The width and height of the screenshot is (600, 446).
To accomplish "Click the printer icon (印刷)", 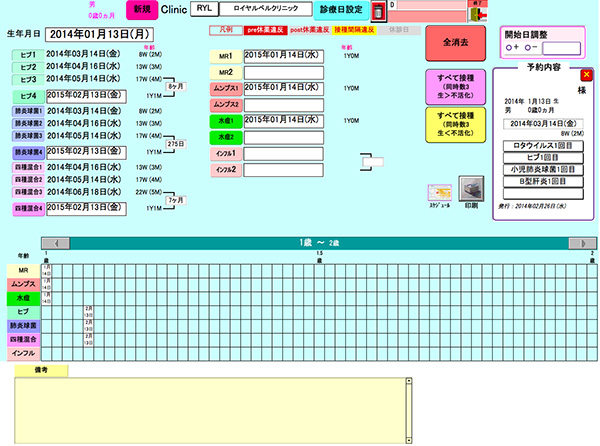I will (470, 187).
